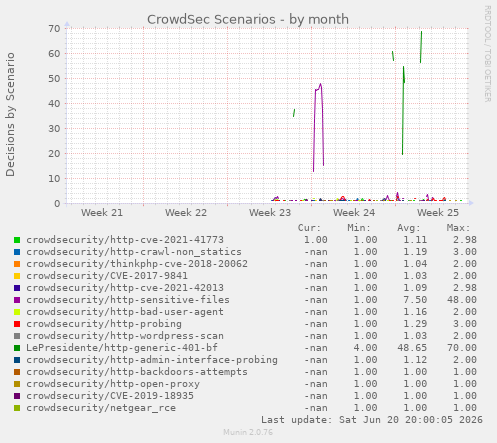Image resolution: width=497 pixels, height=443 pixels.
Task: Click the navy http-admin-interface-probing legend swatch
Action: pos(17,360)
